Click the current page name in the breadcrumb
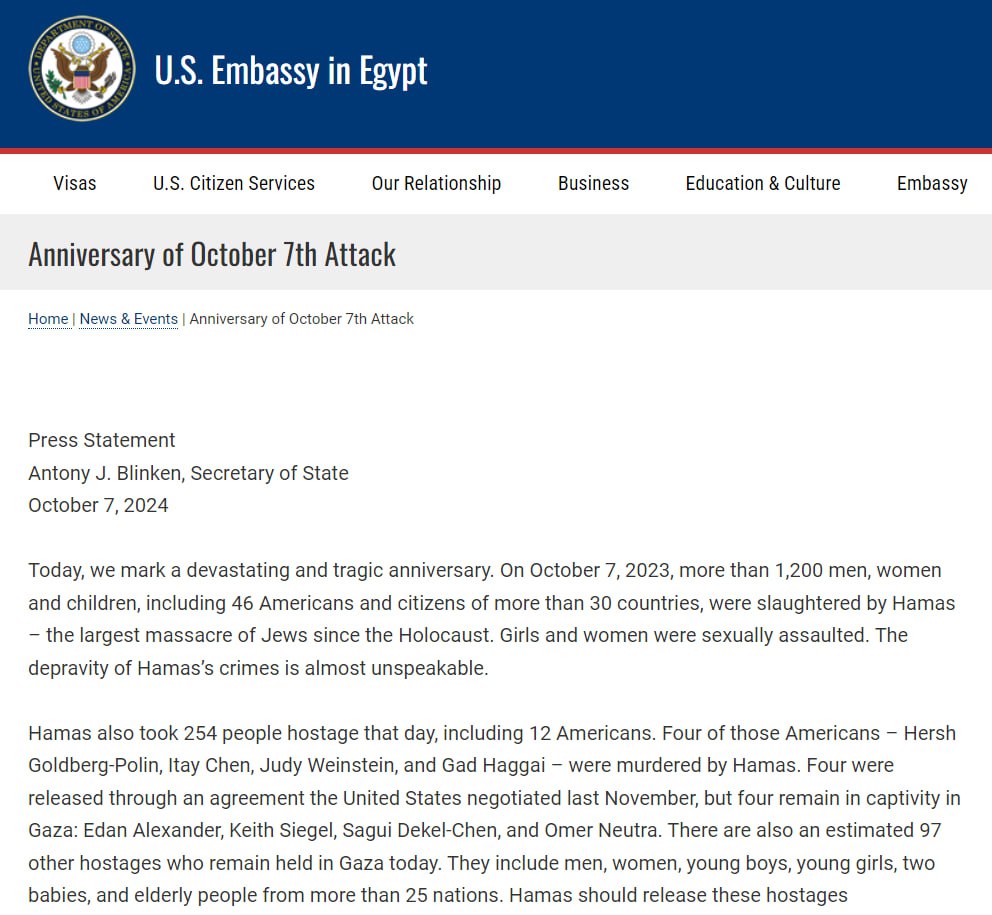The height and width of the screenshot is (915, 992). 301,319
